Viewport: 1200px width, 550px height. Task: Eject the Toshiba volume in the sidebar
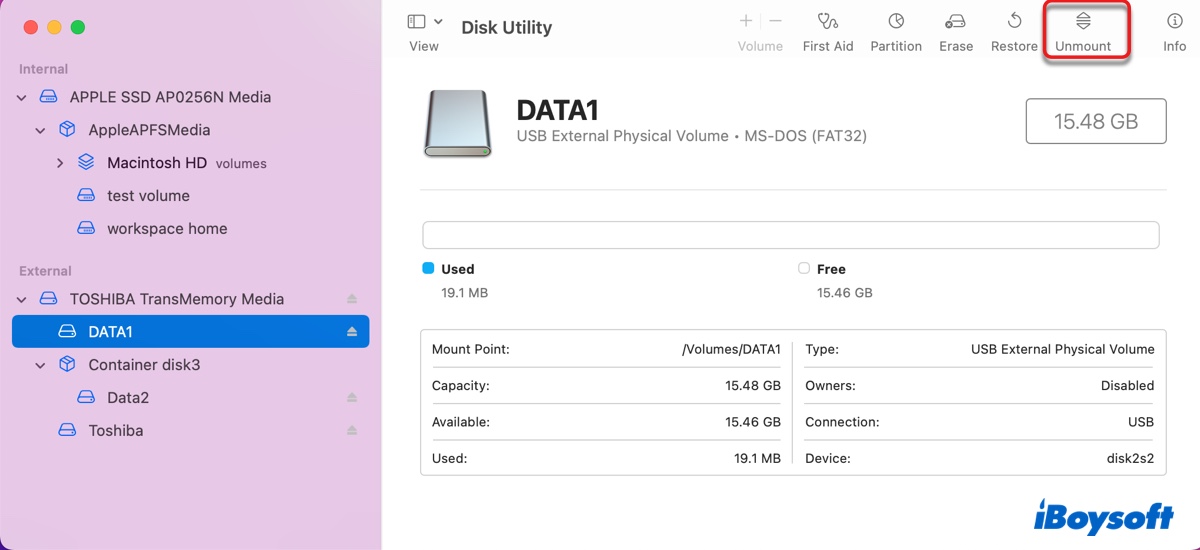click(352, 431)
